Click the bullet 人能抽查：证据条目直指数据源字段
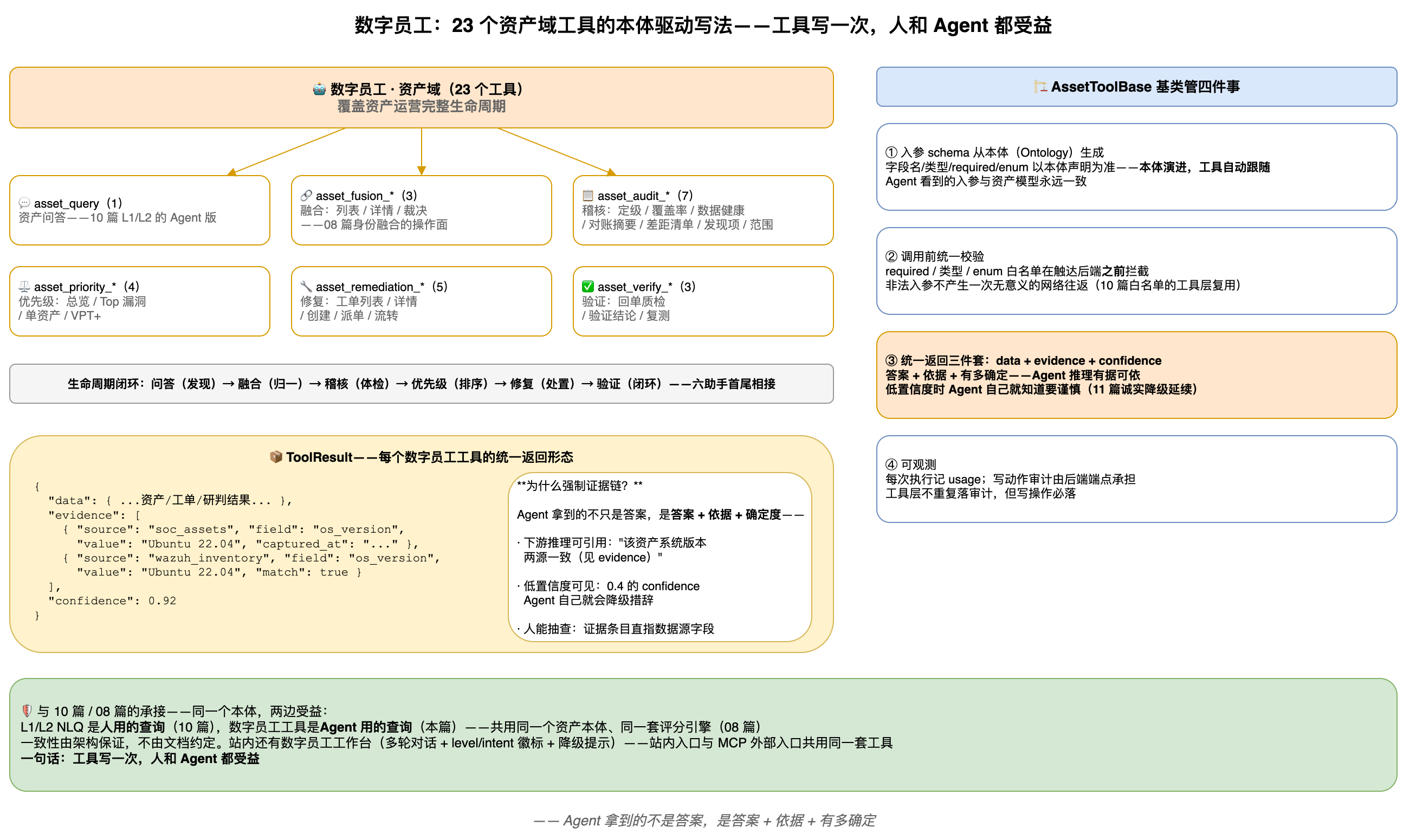Viewport: 1403px width, 840px height. pyautogui.click(x=615, y=629)
